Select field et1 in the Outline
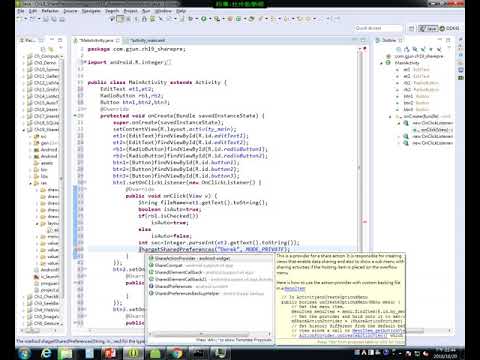This screenshot has width=480, height=360. pos(413,69)
